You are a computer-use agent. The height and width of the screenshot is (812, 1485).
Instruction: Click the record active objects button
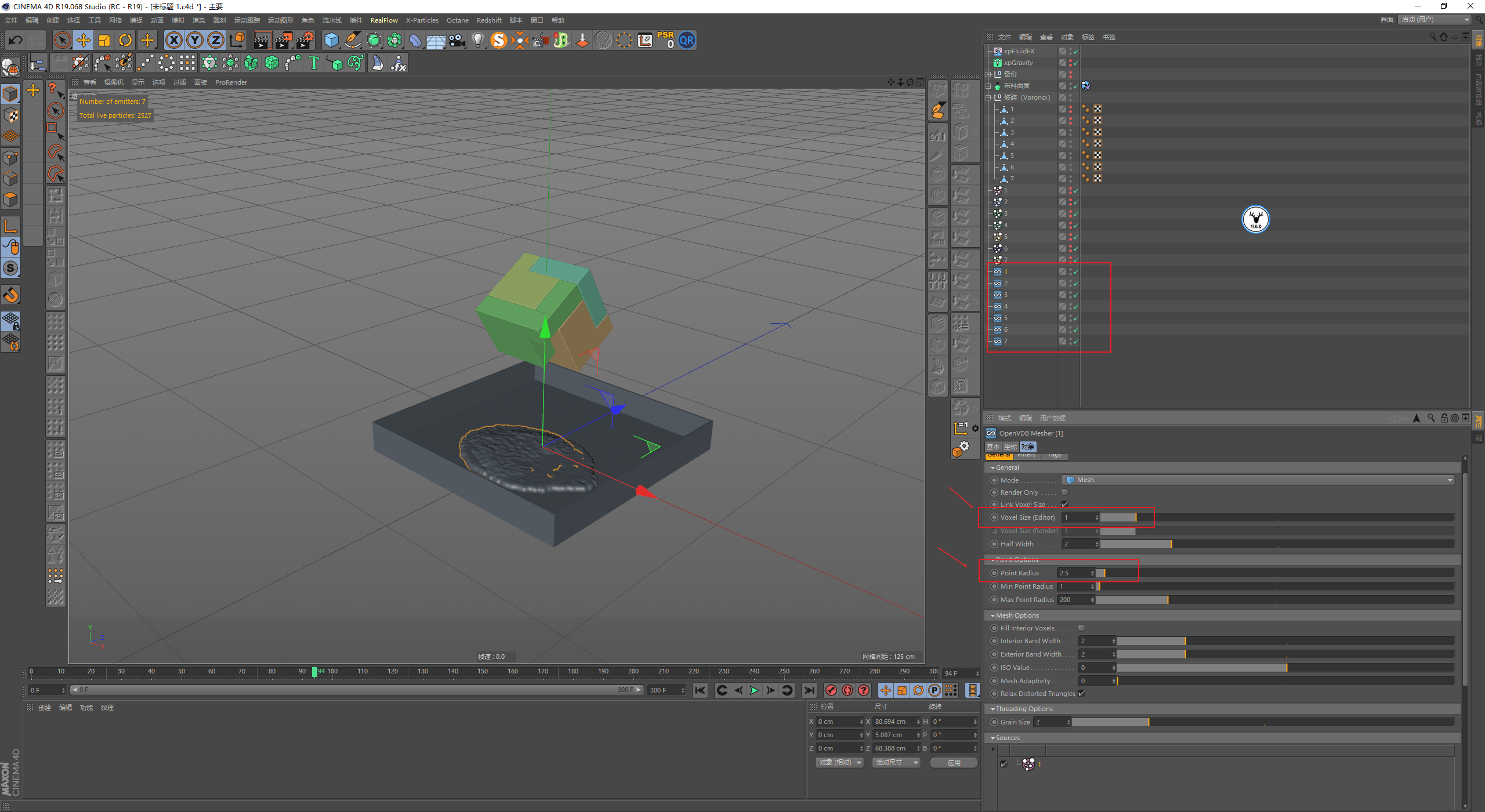tap(831, 690)
